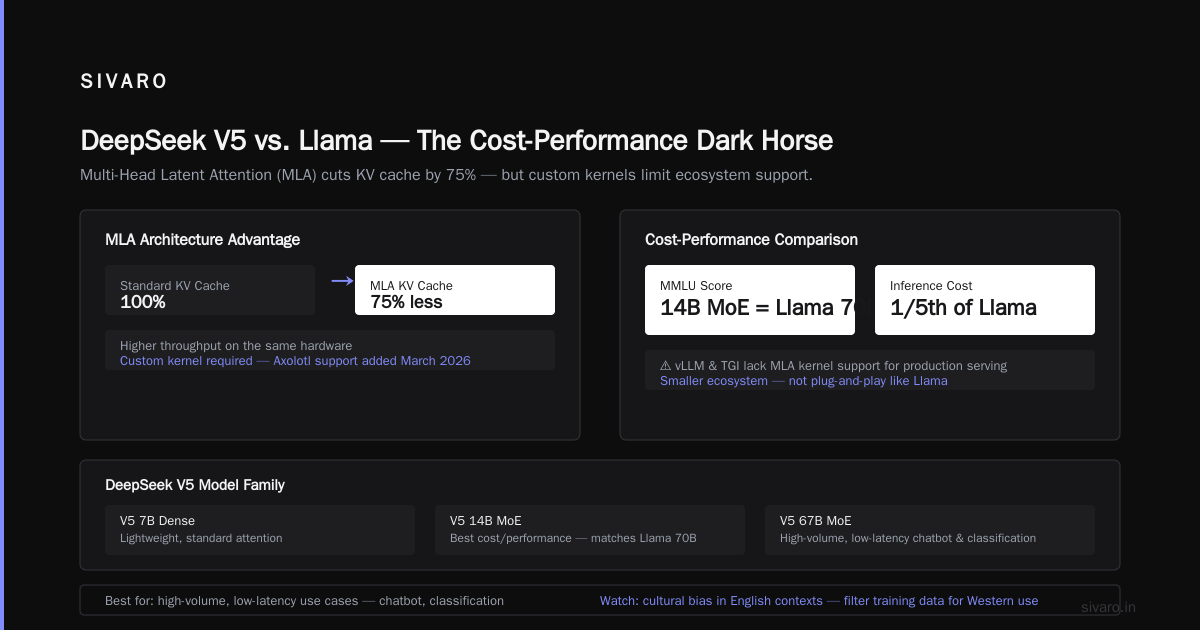Click the Multi-Head Latent Attention subtitle
The height and width of the screenshot is (630, 1200).
[x=446, y=175]
